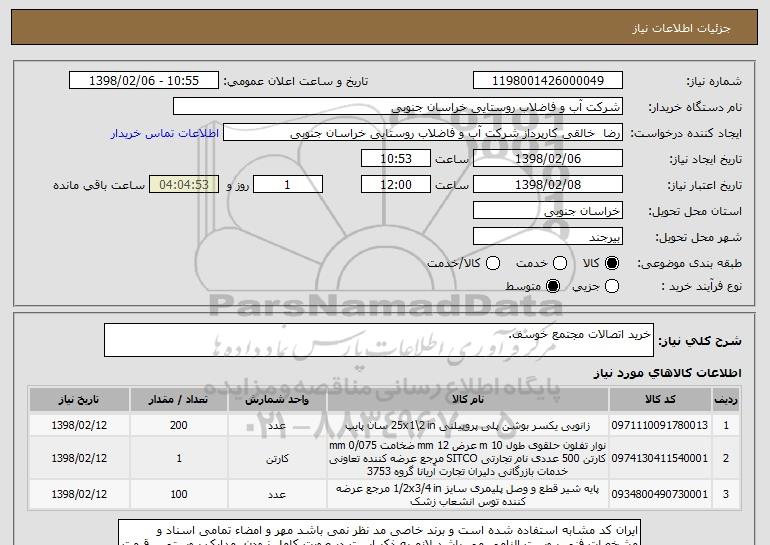Click the buyer organization name field
This screenshot has width=770, height=545.
coord(398,107)
